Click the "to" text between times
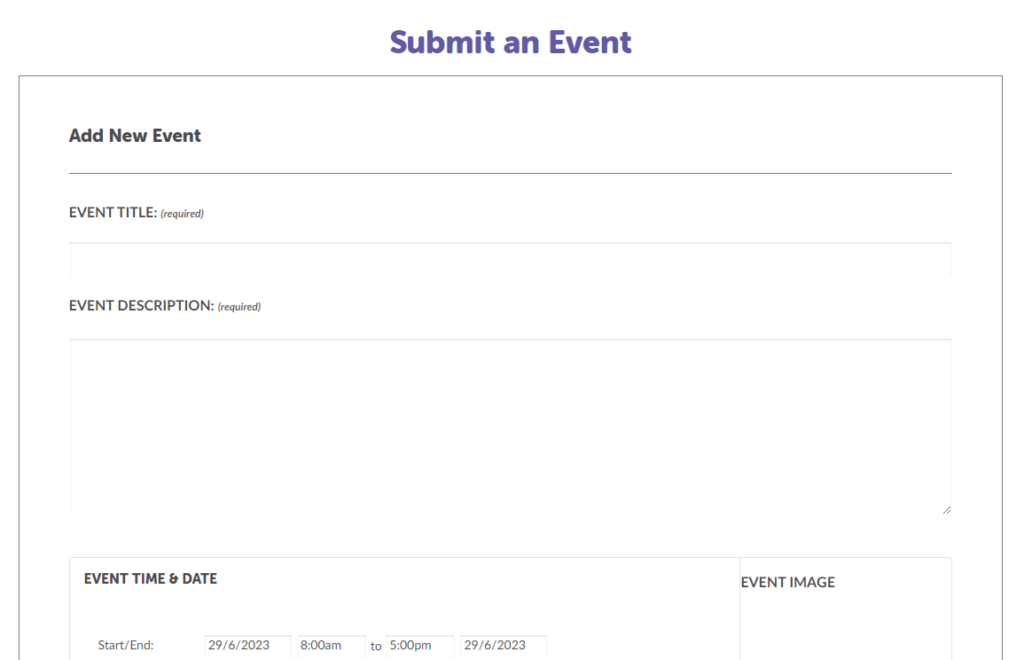 click(376, 647)
